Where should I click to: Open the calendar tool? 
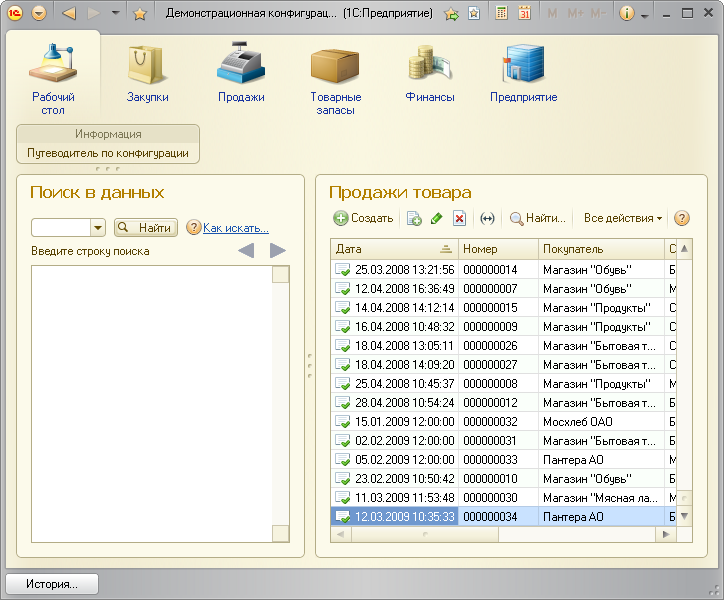pos(524,13)
